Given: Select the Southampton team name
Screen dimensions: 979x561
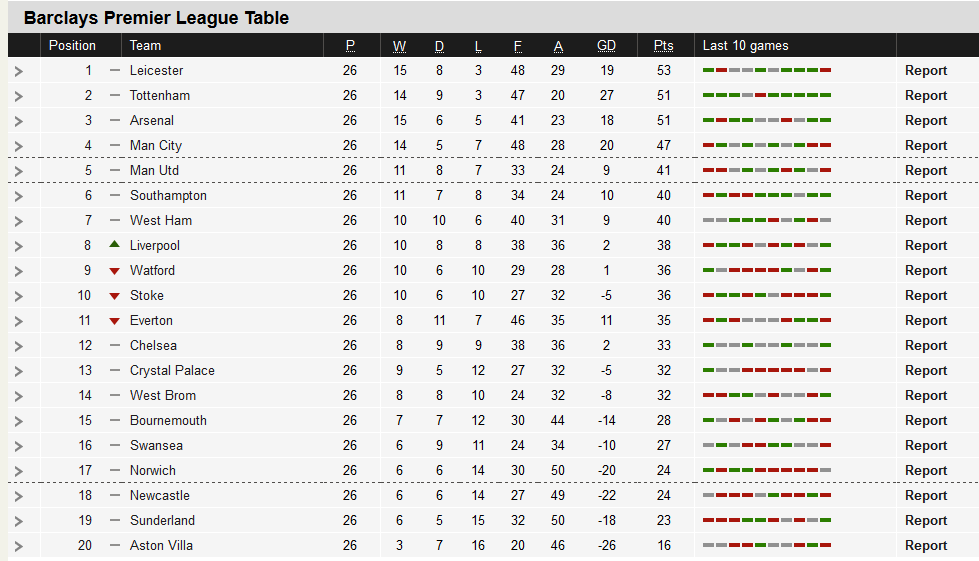Looking at the screenshot, I should [x=168, y=195].
